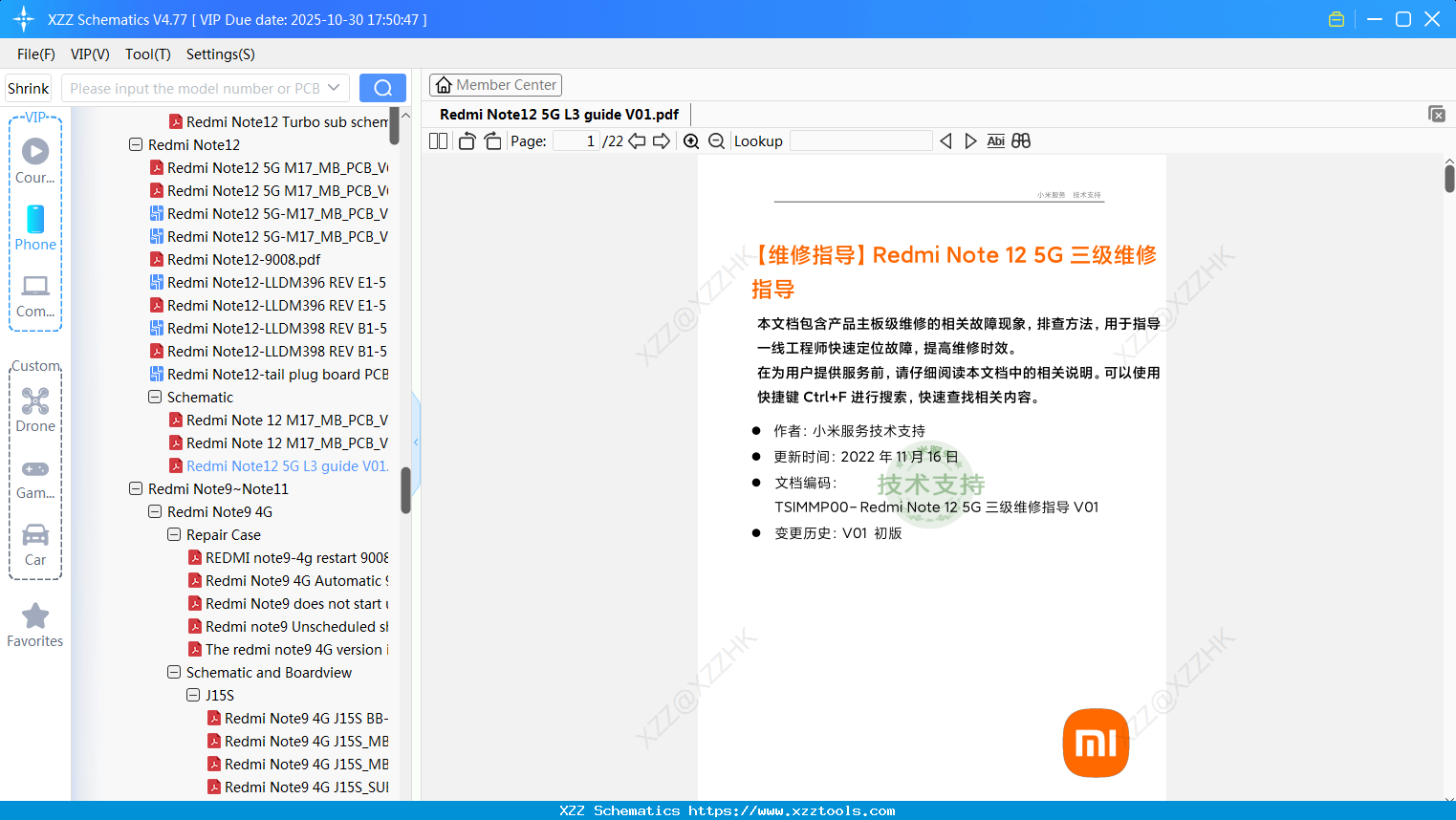1456x820 pixels.
Task: Collapse the Redmi Note12 tree node
Action: (x=135, y=144)
